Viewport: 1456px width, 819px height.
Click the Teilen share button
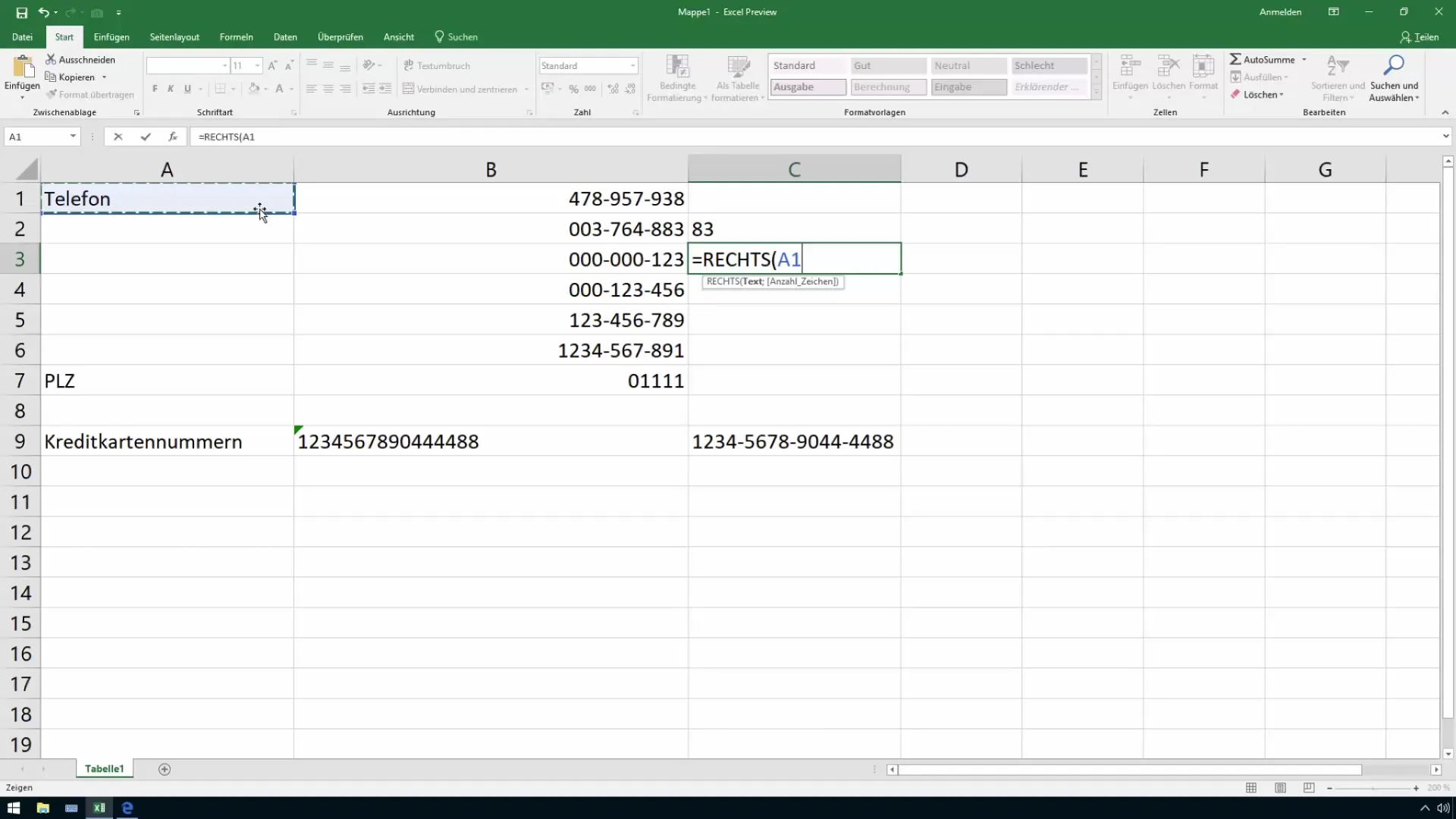pyautogui.click(x=1420, y=36)
